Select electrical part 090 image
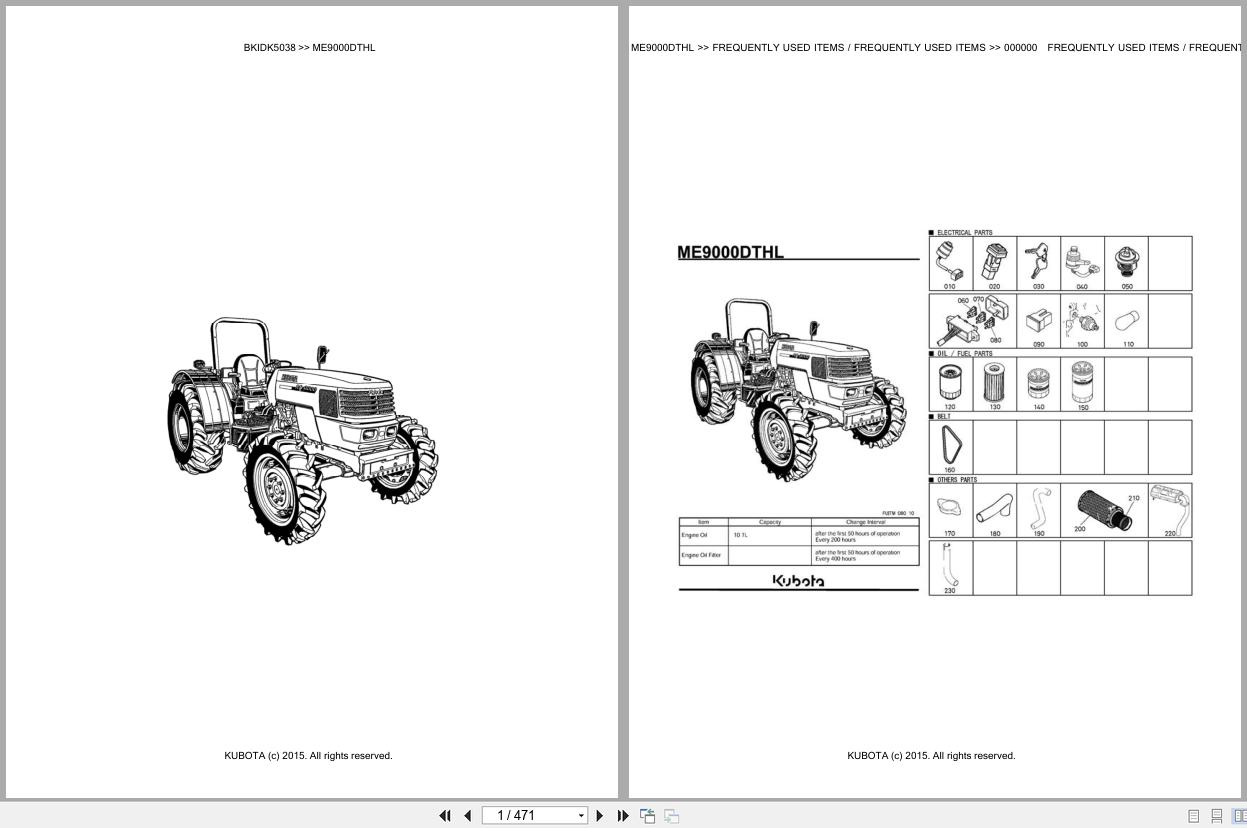The image size is (1247, 828). [1038, 321]
